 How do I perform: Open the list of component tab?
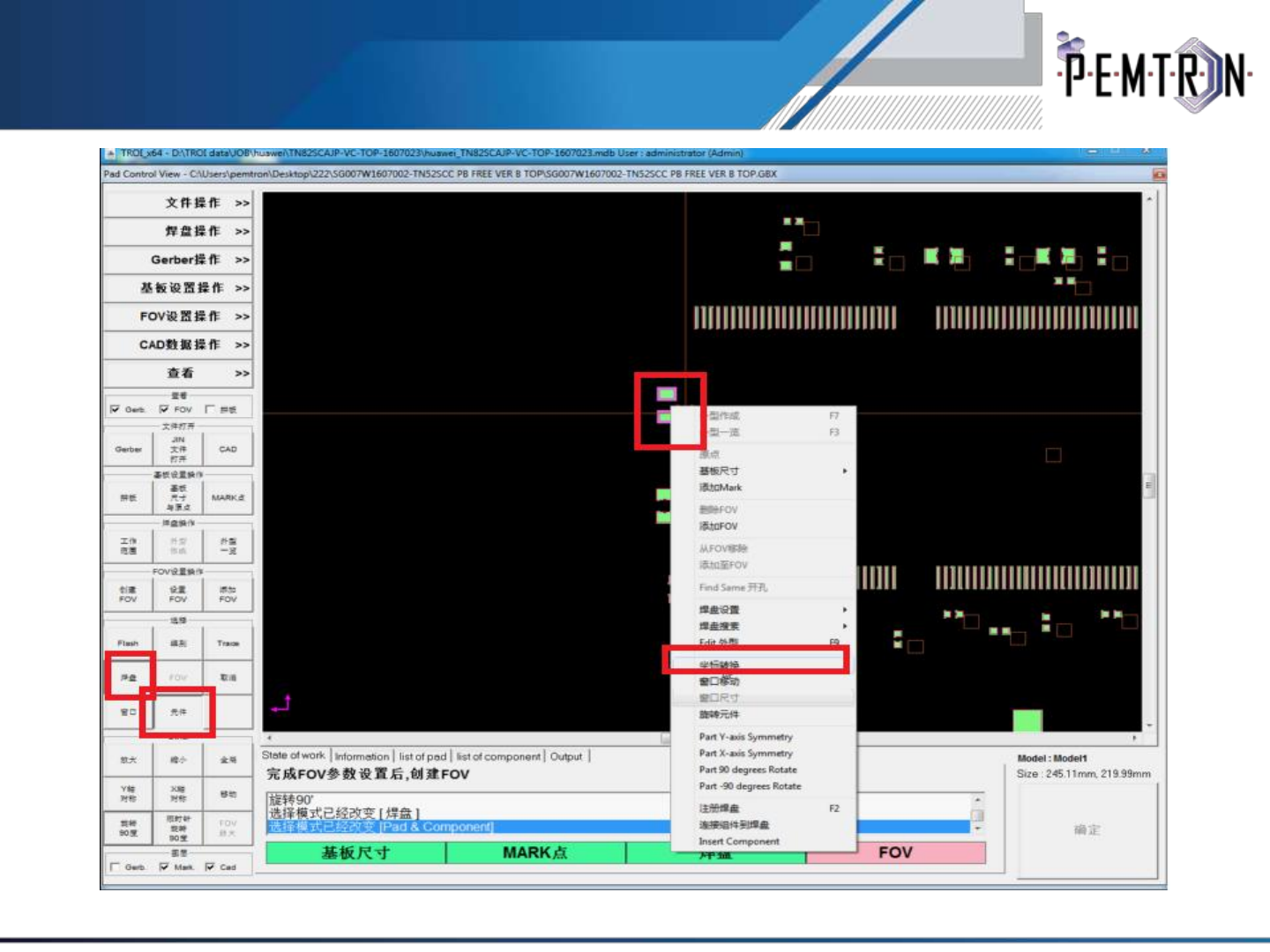[x=498, y=756]
